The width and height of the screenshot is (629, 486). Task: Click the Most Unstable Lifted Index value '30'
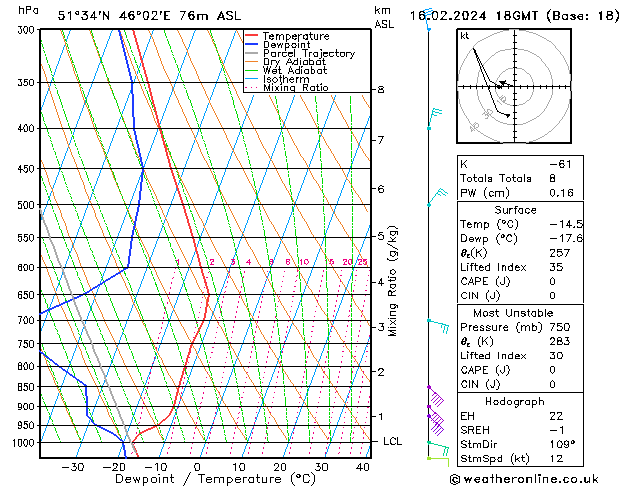tap(556, 356)
